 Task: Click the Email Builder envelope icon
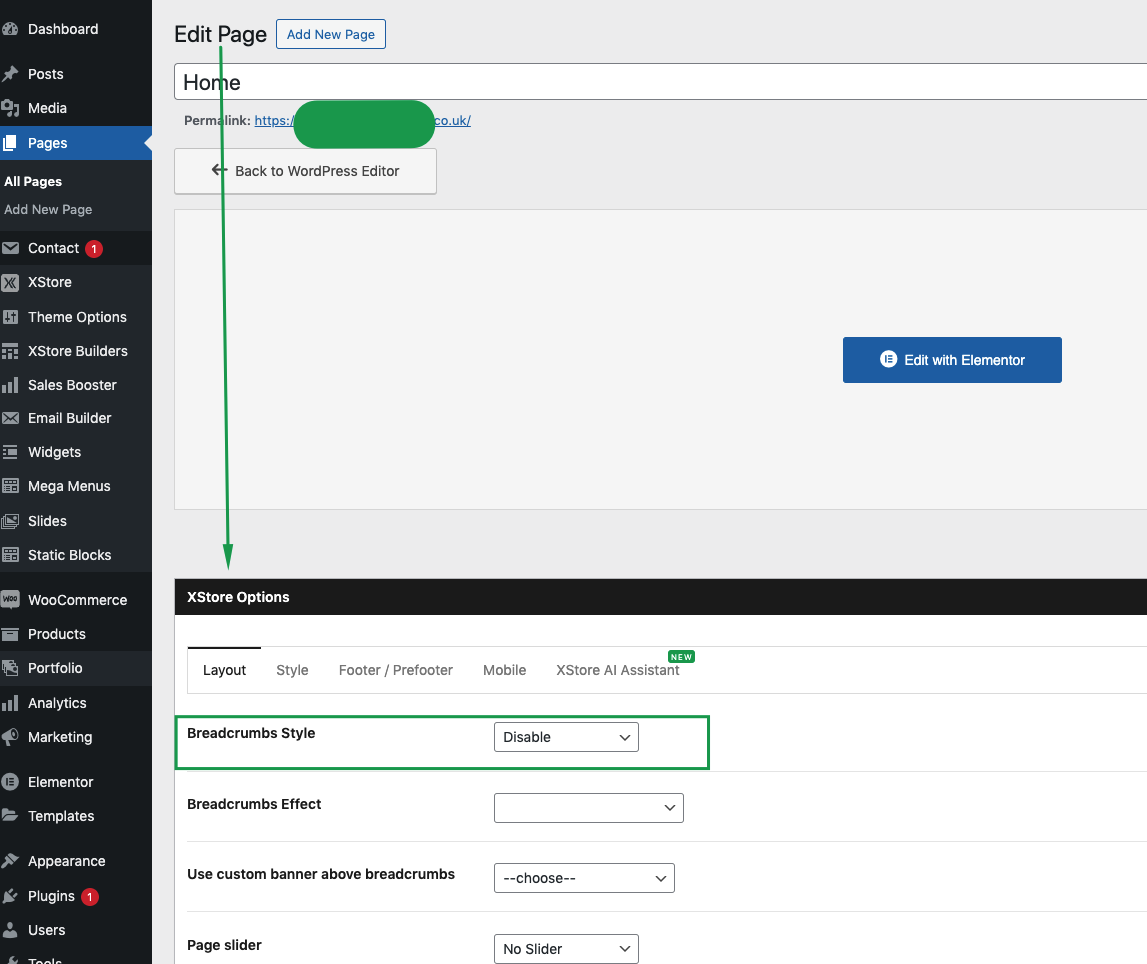click(10, 418)
